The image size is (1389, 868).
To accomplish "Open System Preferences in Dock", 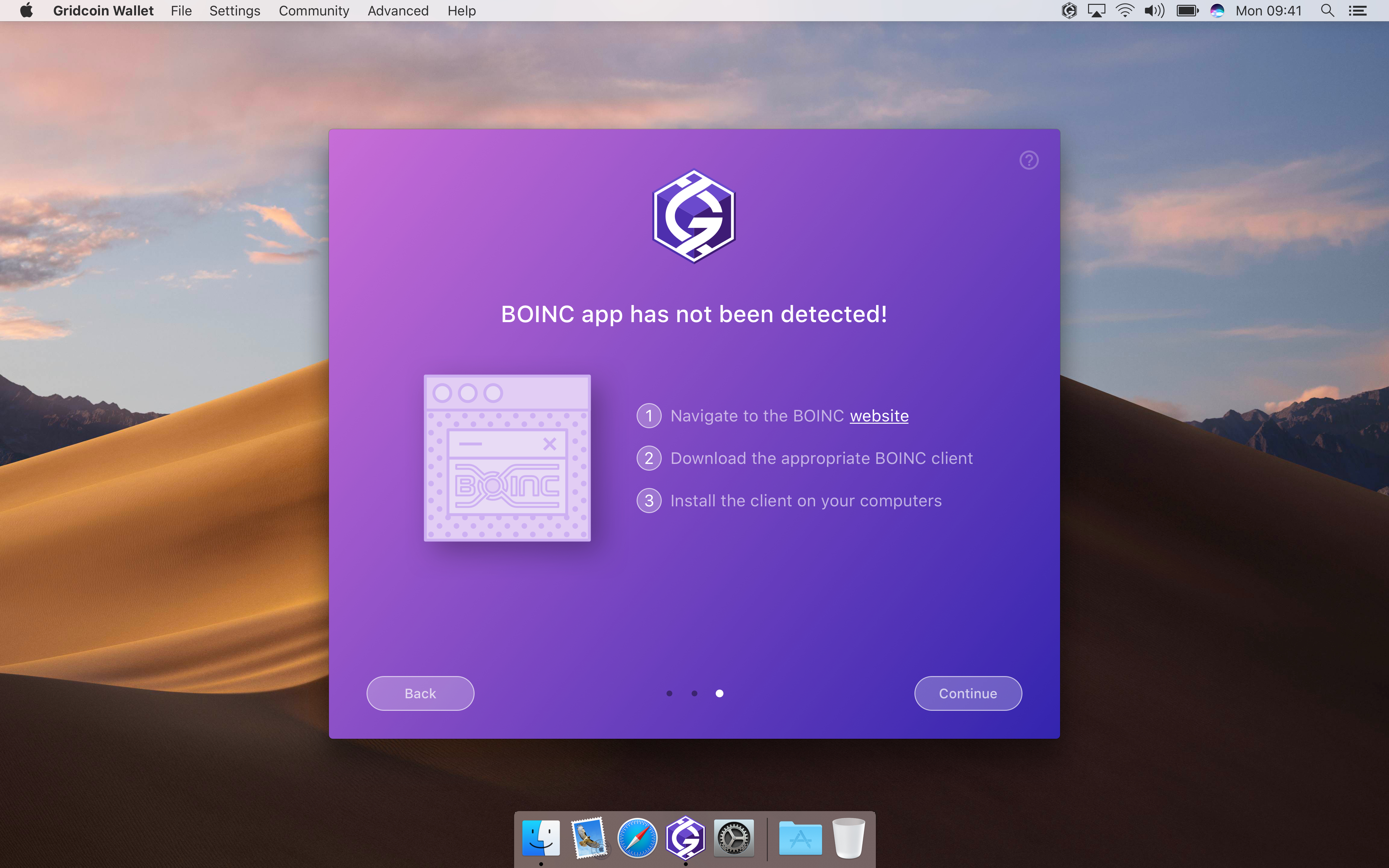I will 733,838.
